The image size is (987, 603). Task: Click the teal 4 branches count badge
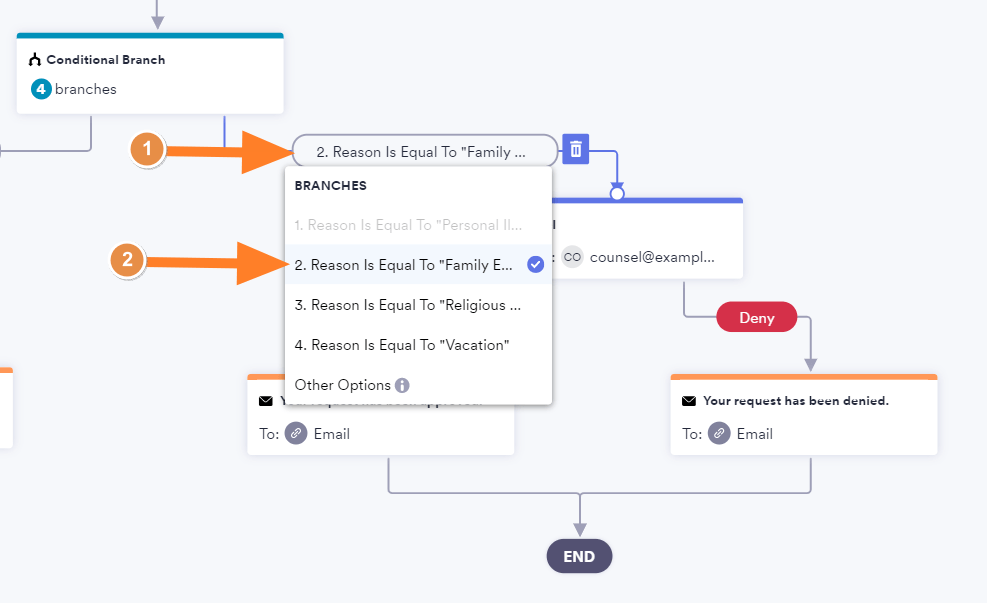coord(40,89)
